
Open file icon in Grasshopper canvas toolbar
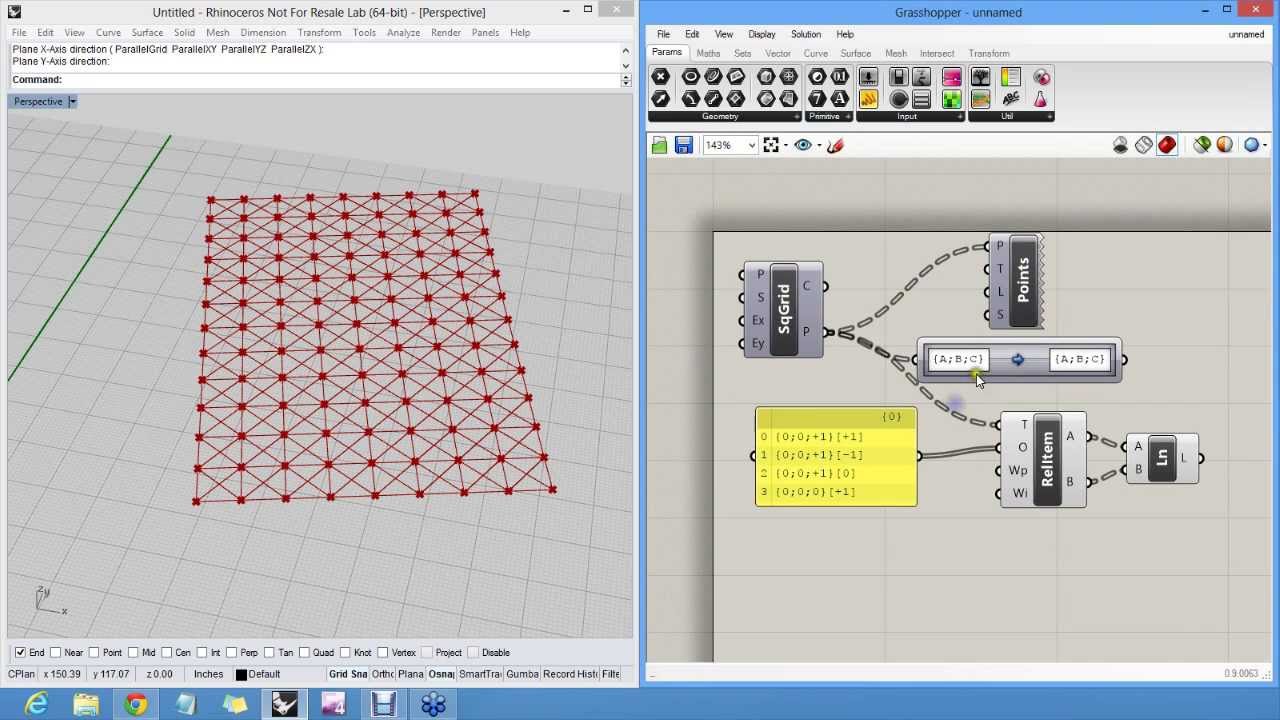point(660,146)
